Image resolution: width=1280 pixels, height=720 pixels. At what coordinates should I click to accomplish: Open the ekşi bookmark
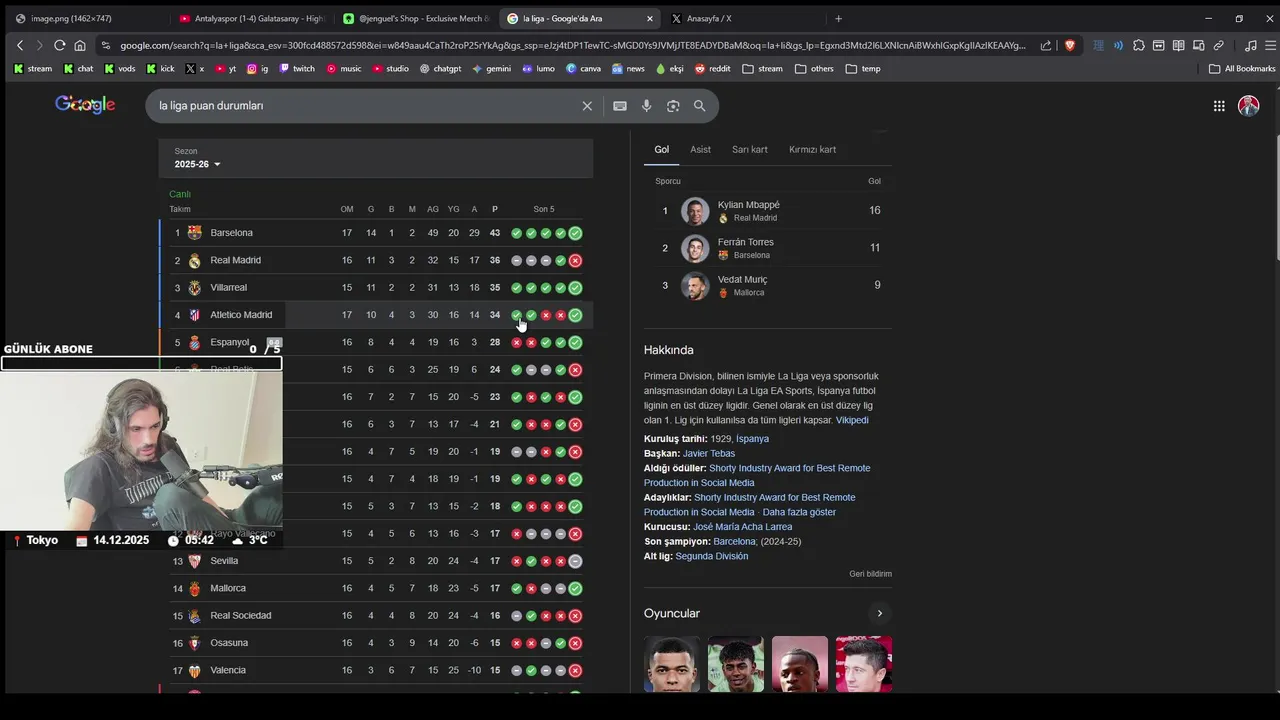(x=669, y=69)
